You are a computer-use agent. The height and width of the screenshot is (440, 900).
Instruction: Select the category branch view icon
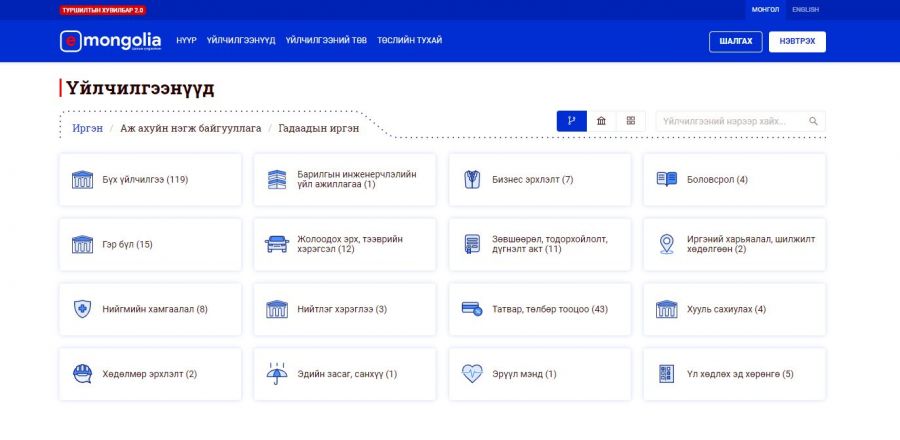pos(572,121)
